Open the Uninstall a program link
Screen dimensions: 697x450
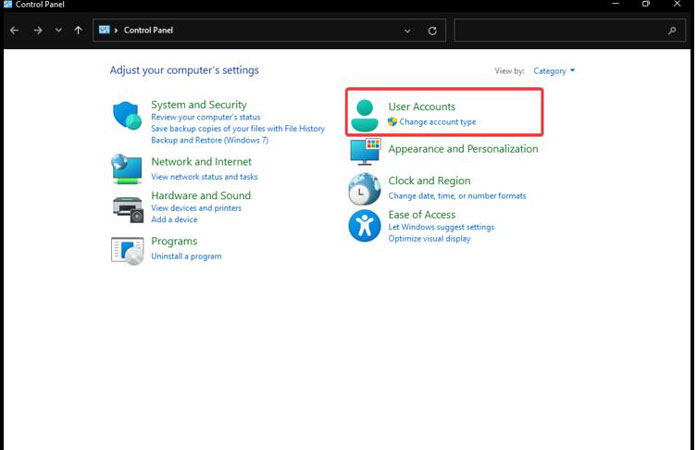click(186, 256)
